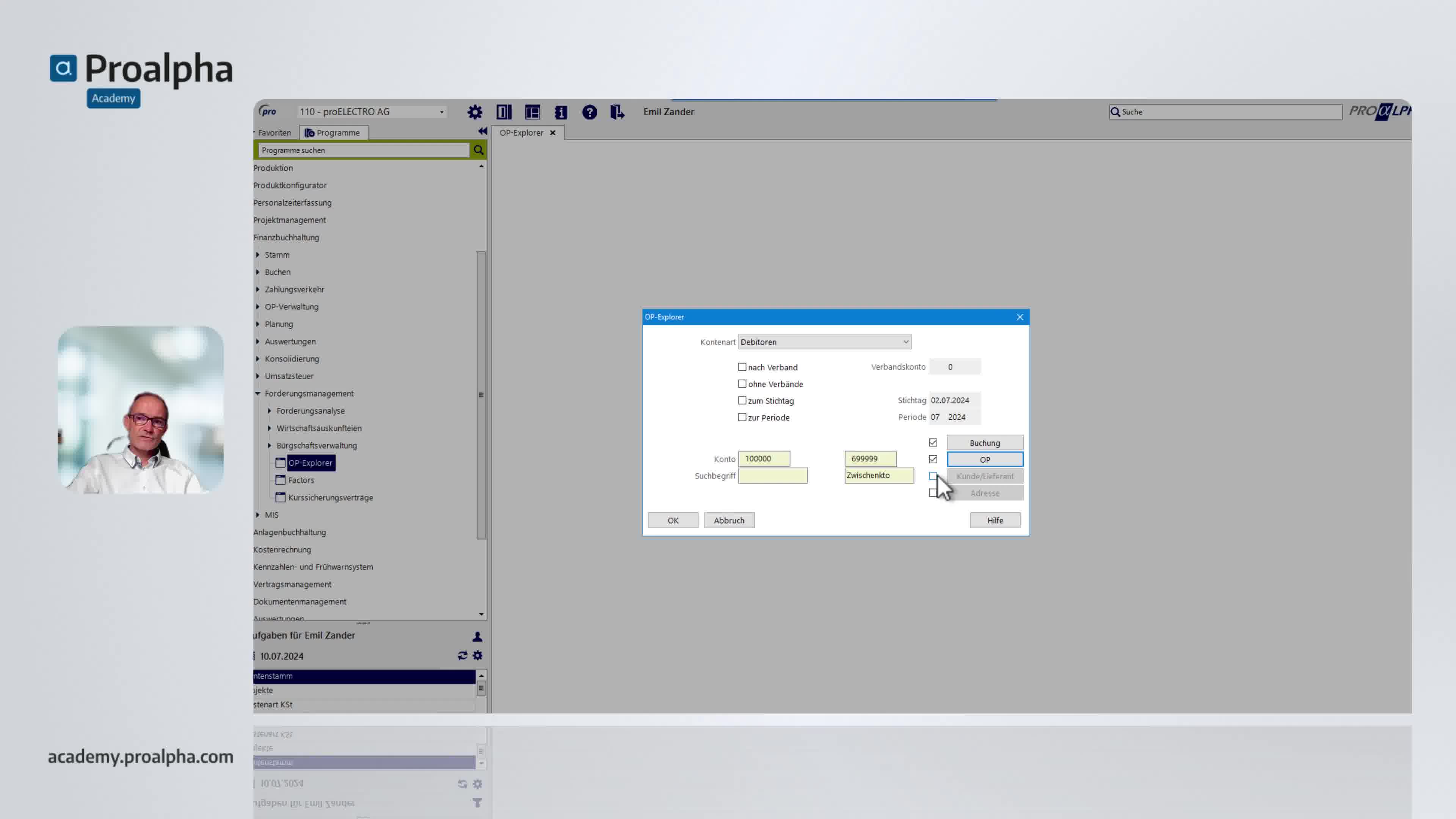Uncheck the Buchung checkbox
Viewport: 1456px width, 819px height.
coord(933,442)
